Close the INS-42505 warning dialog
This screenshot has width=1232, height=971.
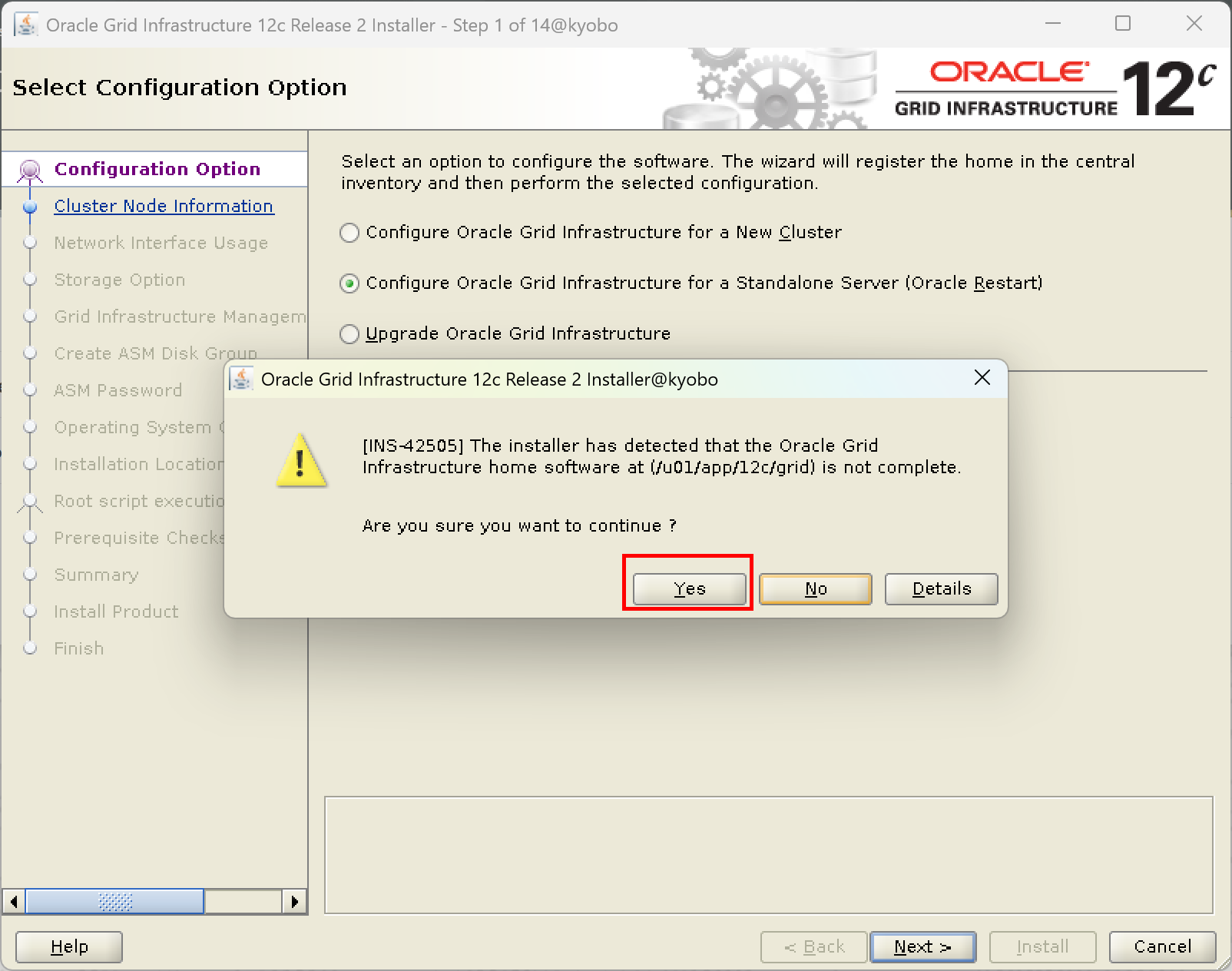(982, 378)
